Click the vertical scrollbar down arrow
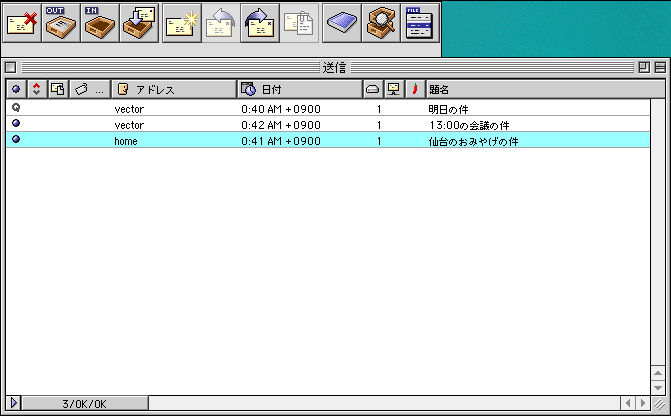 tap(657, 386)
